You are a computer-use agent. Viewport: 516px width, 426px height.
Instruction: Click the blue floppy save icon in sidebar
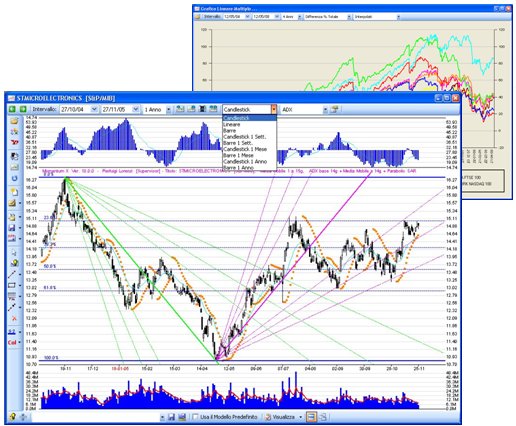pyautogui.click(x=12, y=228)
